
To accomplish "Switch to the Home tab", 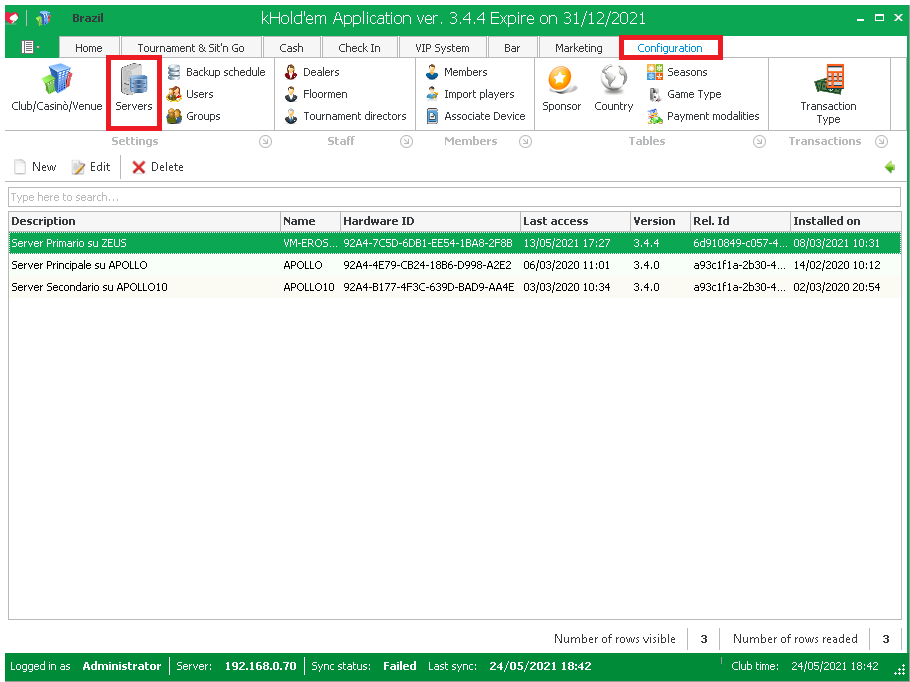I will [89, 48].
